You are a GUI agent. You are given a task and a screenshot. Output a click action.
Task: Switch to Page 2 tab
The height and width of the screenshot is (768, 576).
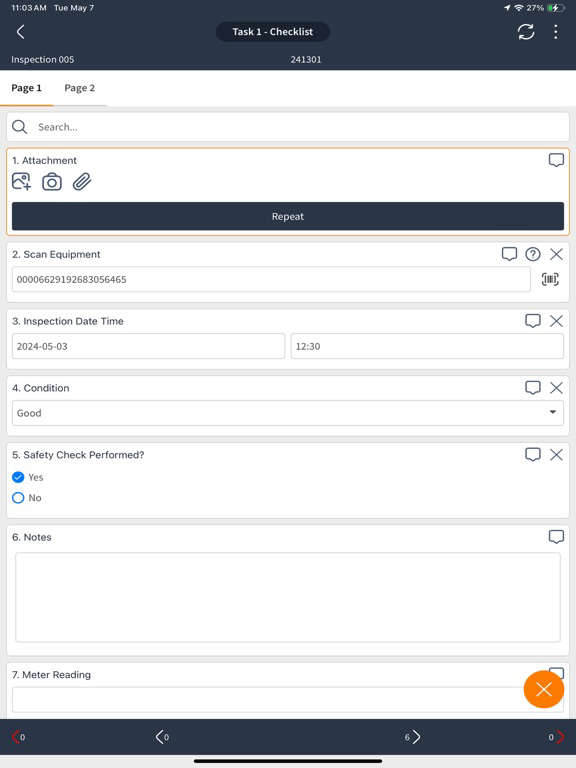point(79,88)
